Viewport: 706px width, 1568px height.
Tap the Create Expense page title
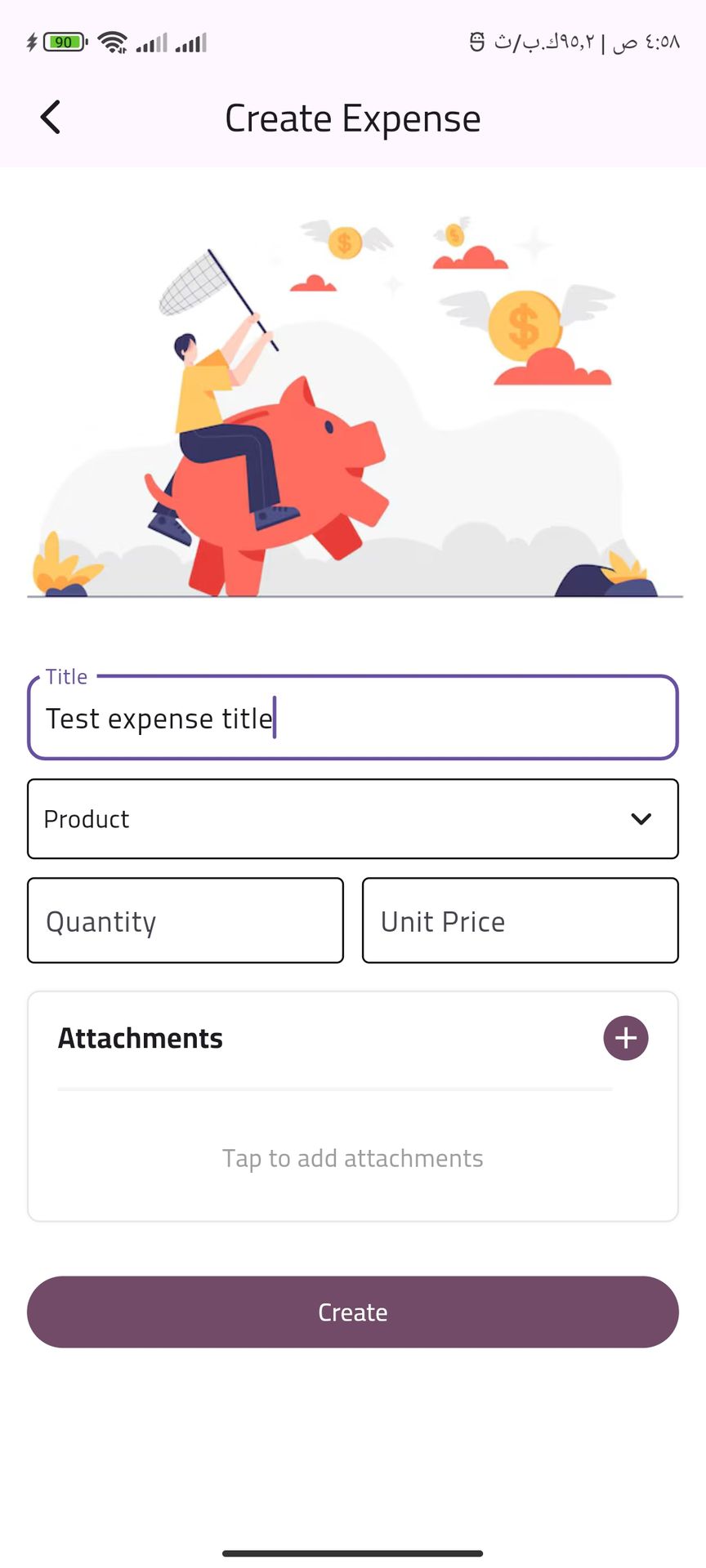click(x=353, y=118)
